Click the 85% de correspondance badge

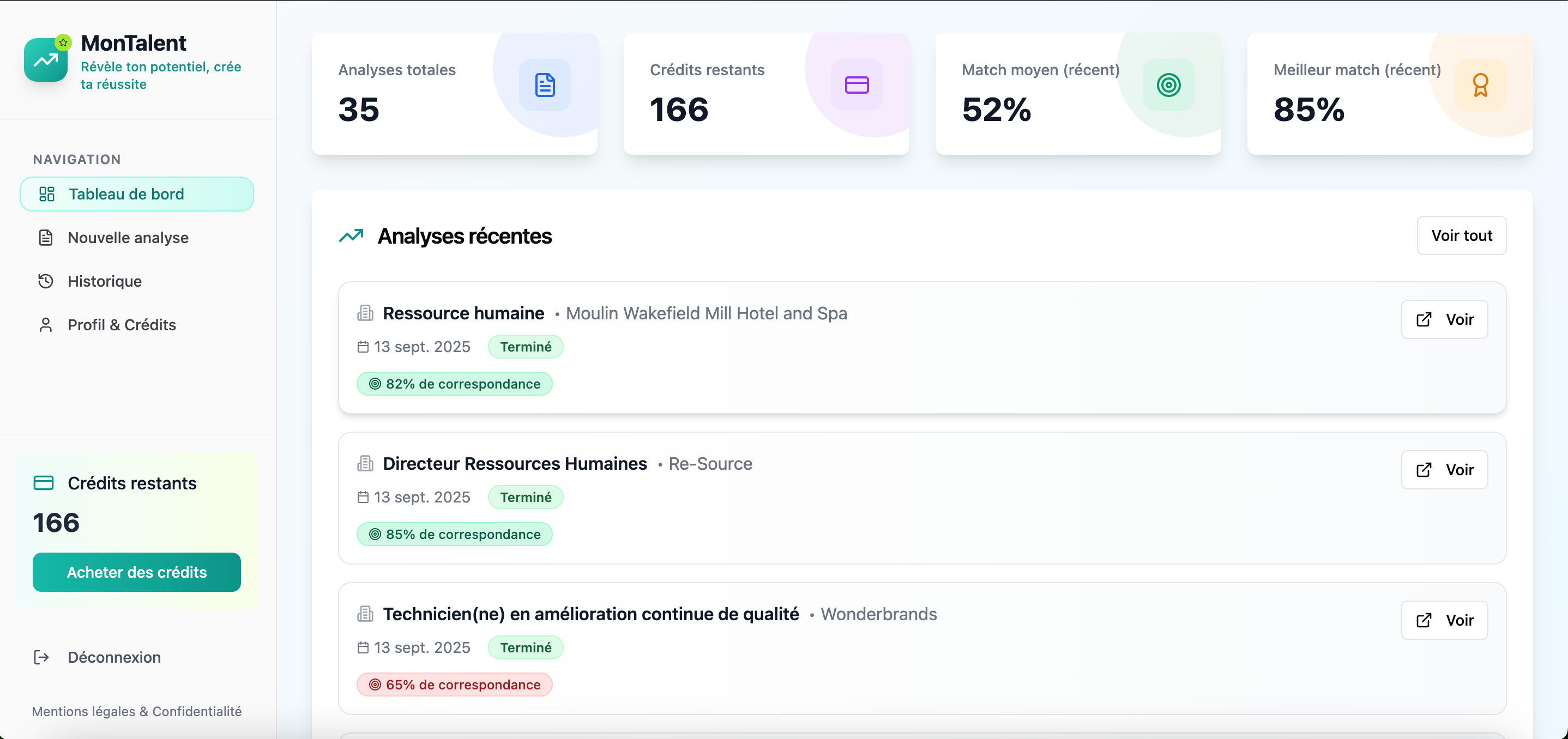[x=455, y=534]
